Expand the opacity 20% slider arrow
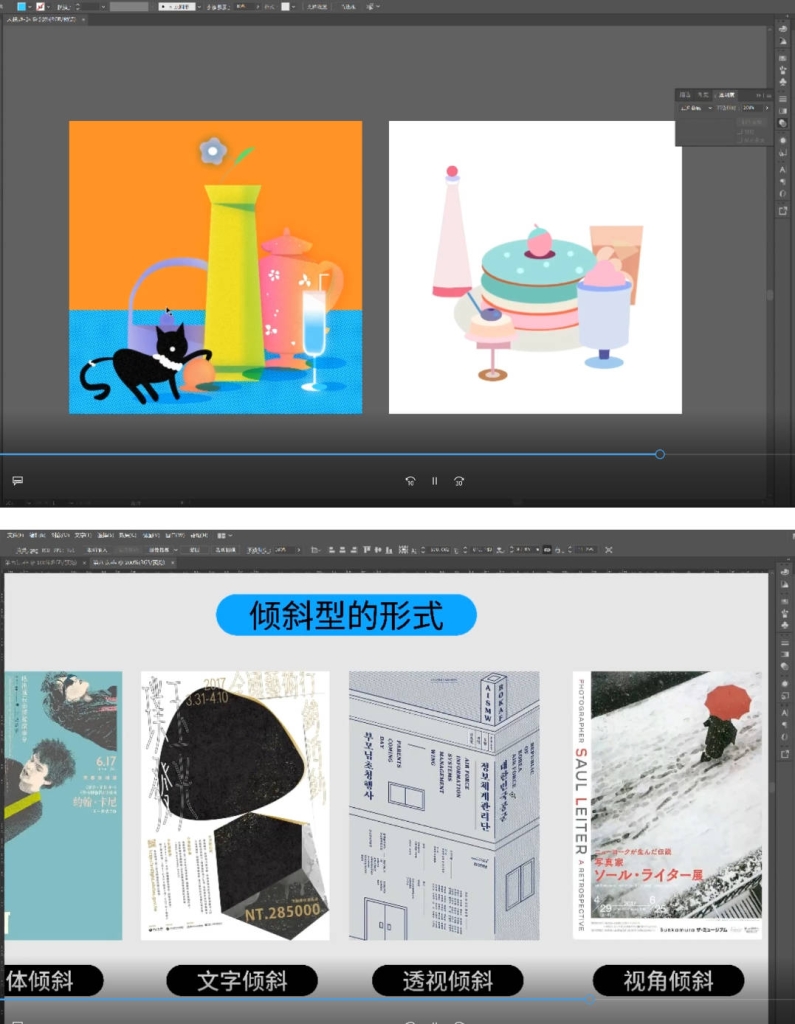Image resolution: width=795 pixels, height=1024 pixels. pyautogui.click(x=767, y=107)
